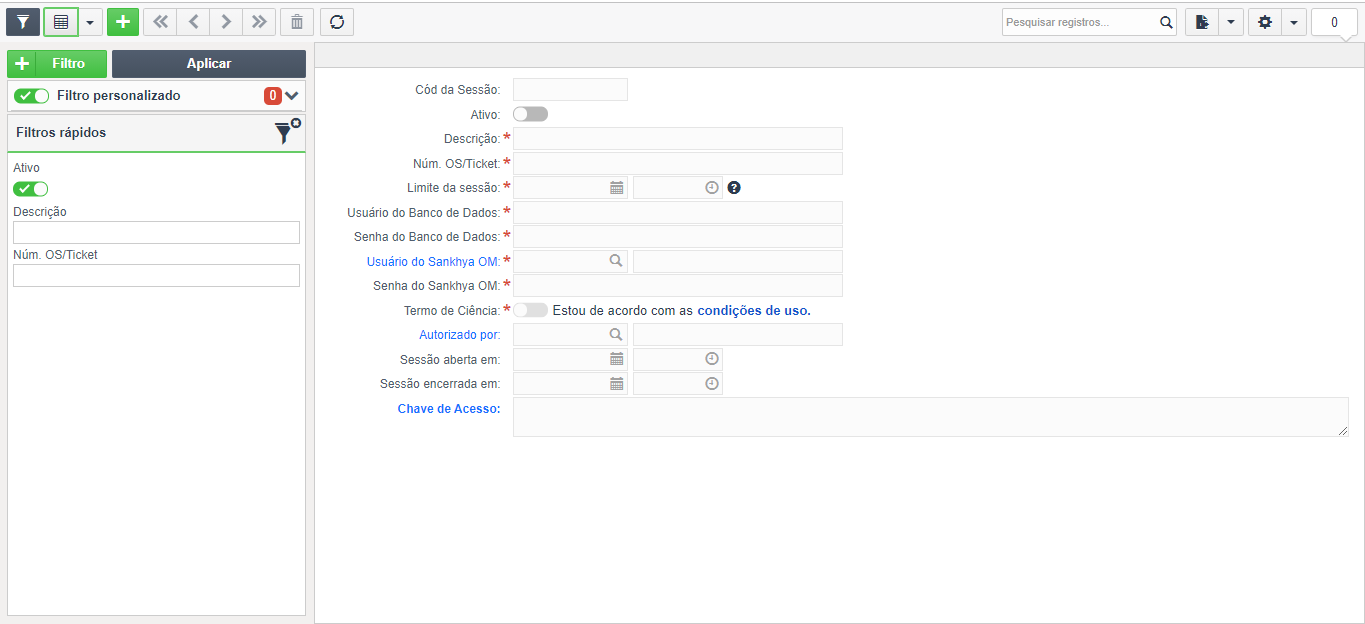Toggle the Termo de Ciência switch

point(530,310)
